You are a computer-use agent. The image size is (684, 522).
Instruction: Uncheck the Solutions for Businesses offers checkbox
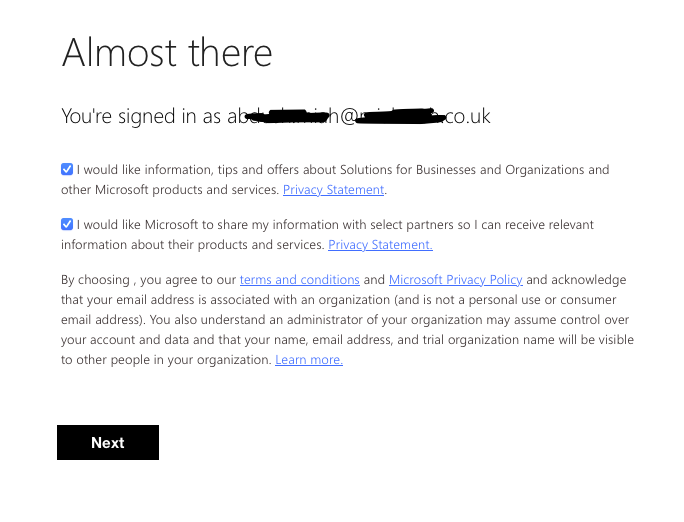(67, 170)
